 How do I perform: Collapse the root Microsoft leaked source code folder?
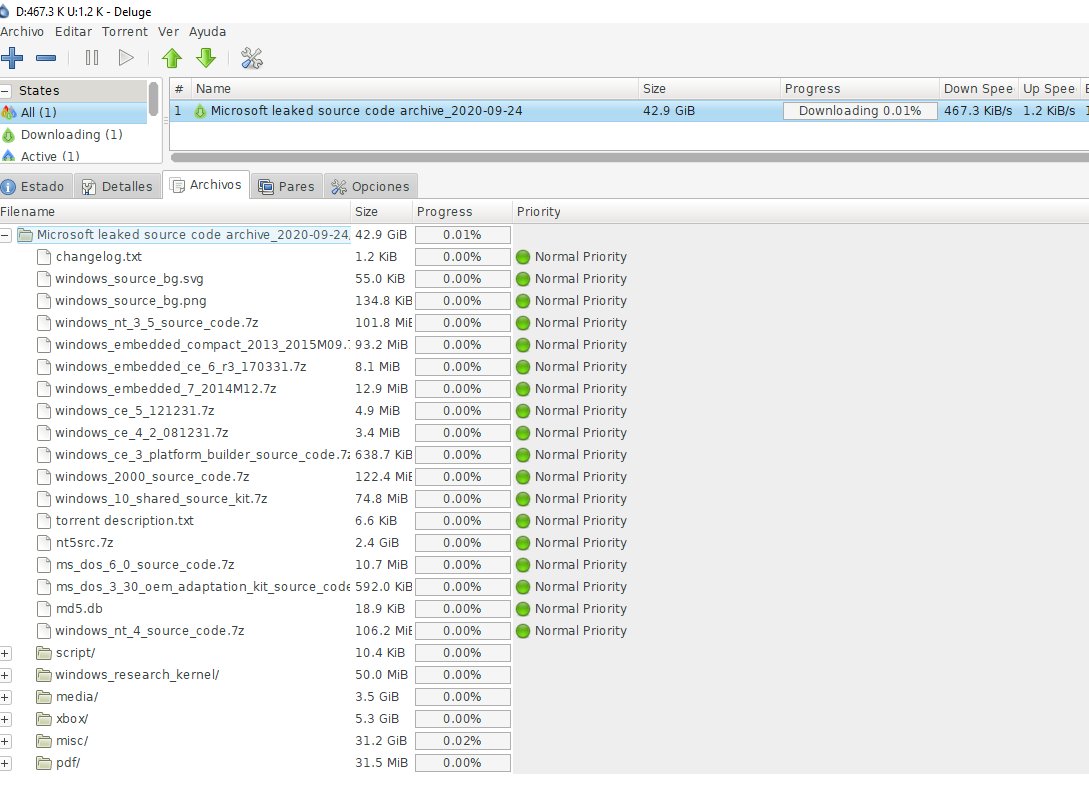5,235
